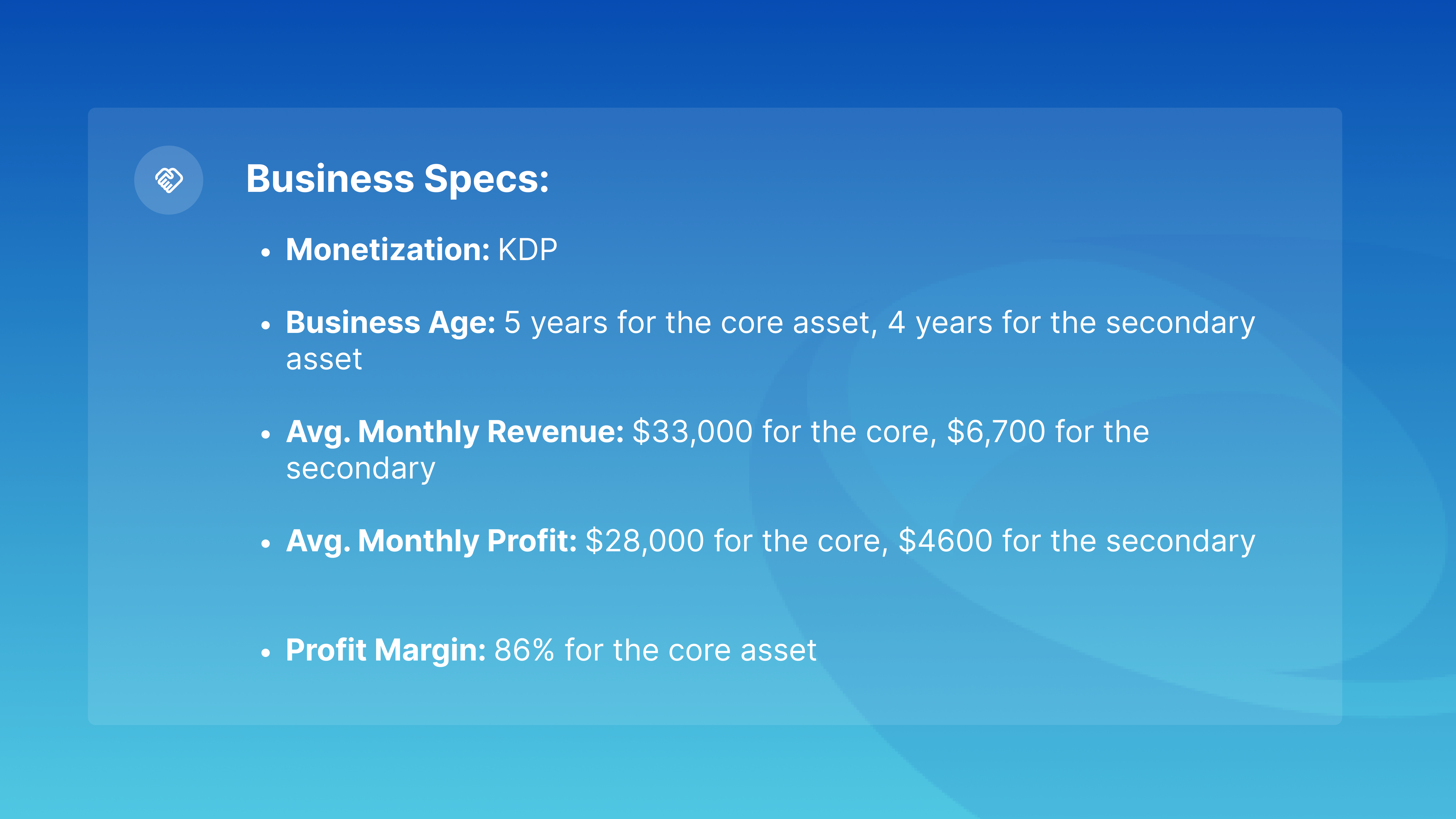Click the "$28,000" profit figure

click(645, 541)
